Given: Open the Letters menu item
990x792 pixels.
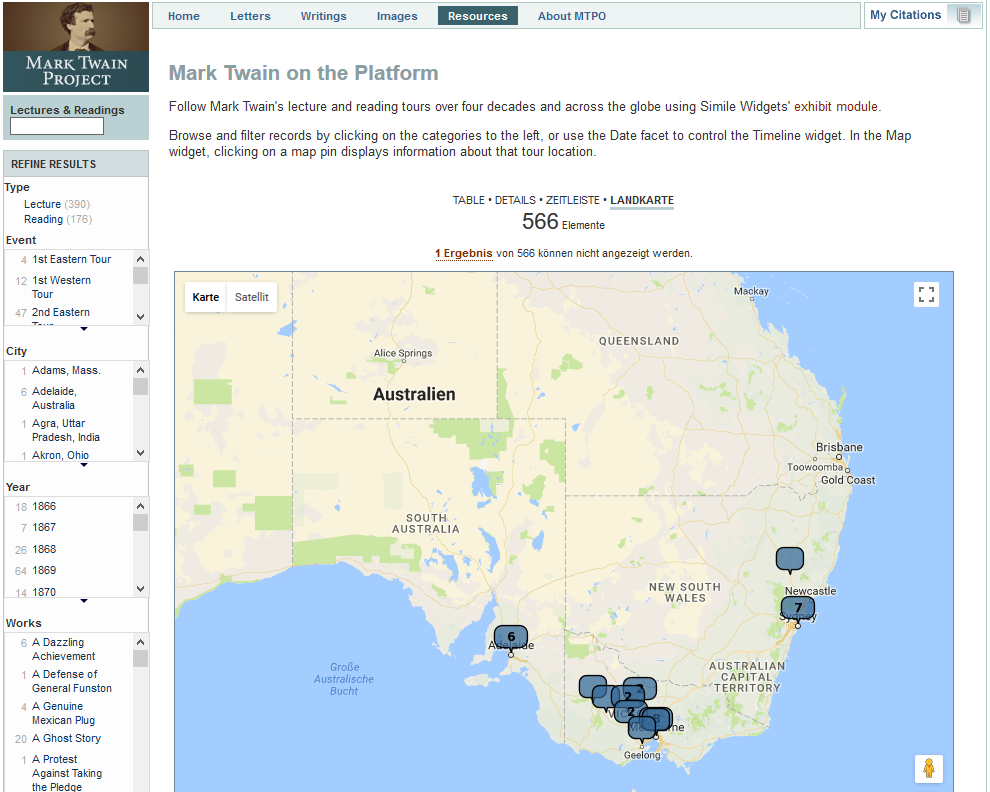Looking at the screenshot, I should [250, 16].
